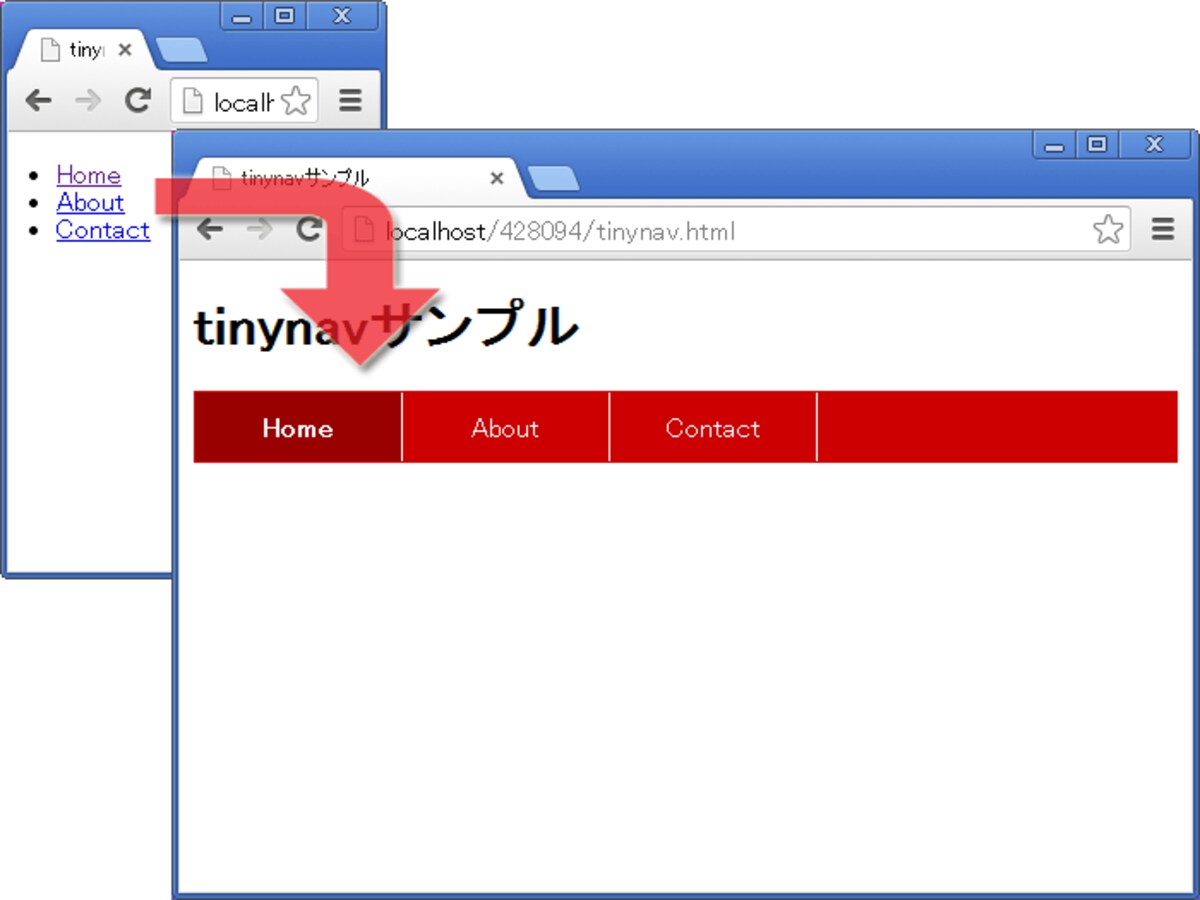The height and width of the screenshot is (900, 1200).
Task: Close the tinynavサンプル tab
Action: click(496, 179)
